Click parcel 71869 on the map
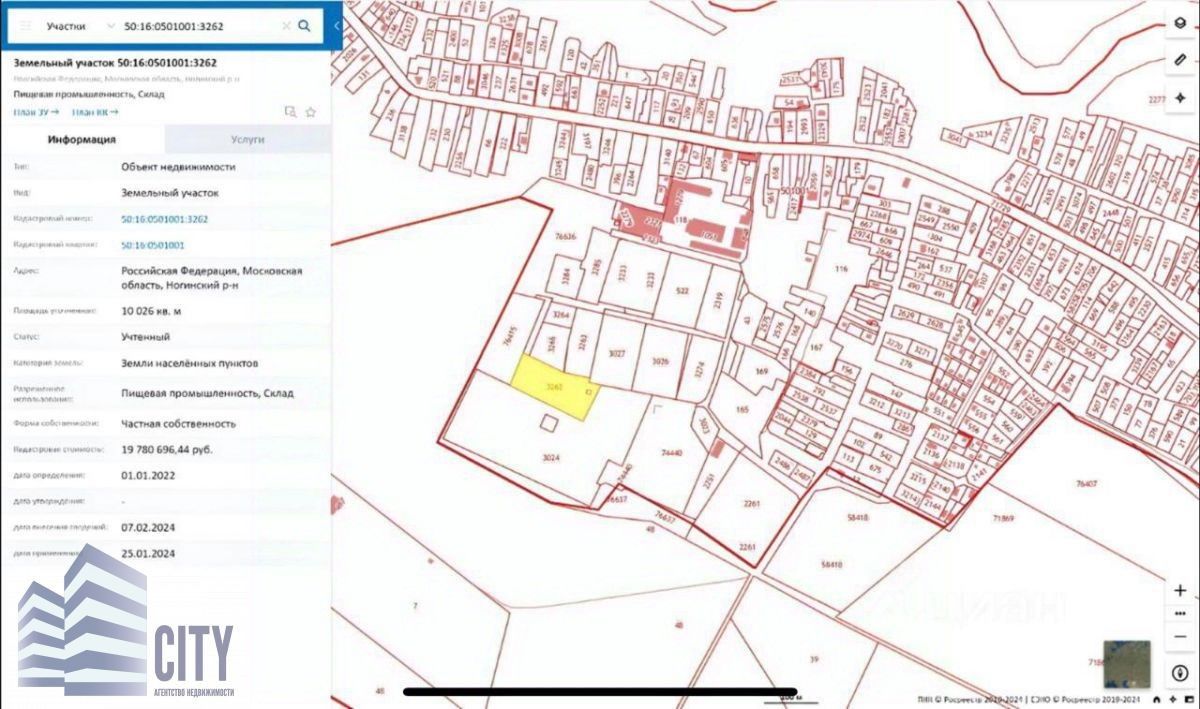Screen dimensions: 1200x709 coord(1004,518)
